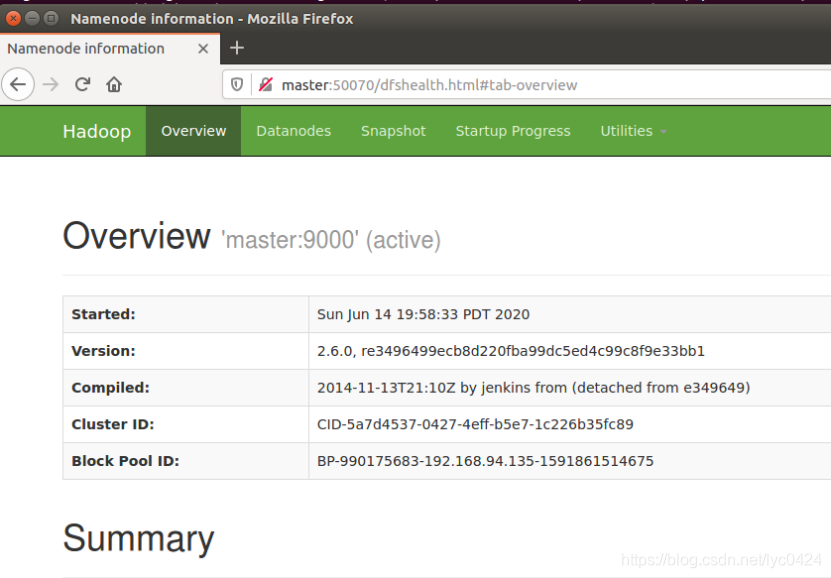Open the Firefox home page icon
Image resolution: width=831 pixels, height=578 pixels.
pos(114,84)
